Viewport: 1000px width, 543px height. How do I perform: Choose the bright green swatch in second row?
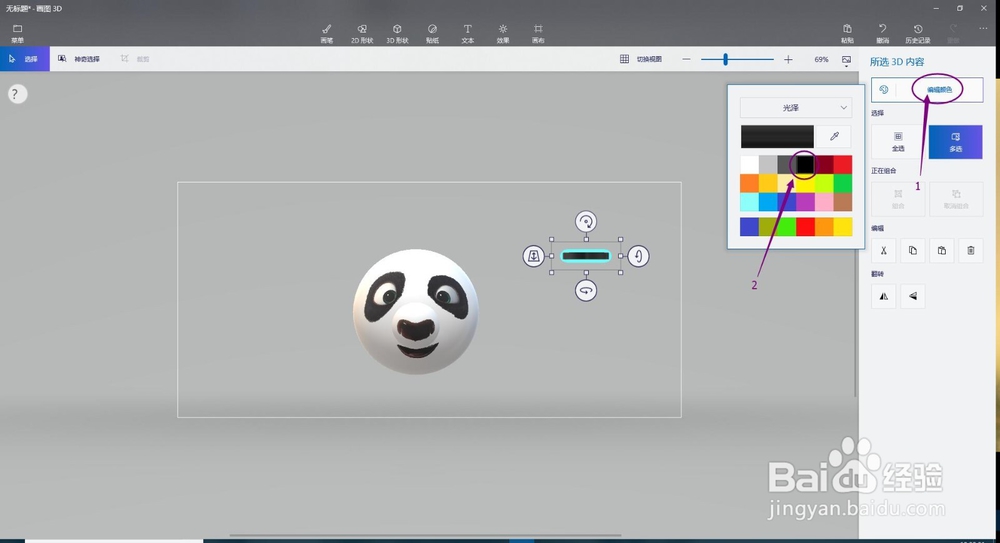click(842, 183)
